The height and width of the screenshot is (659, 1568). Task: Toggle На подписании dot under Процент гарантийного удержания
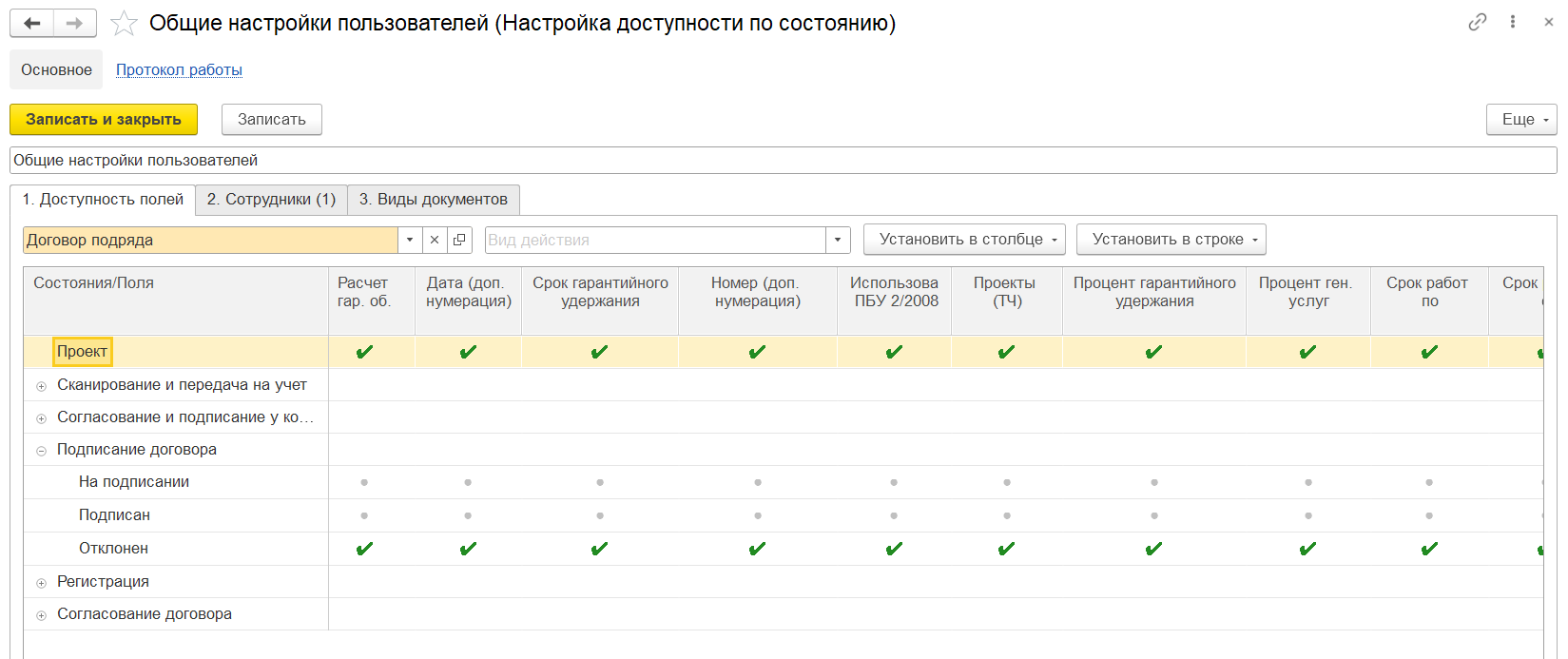tap(1154, 482)
